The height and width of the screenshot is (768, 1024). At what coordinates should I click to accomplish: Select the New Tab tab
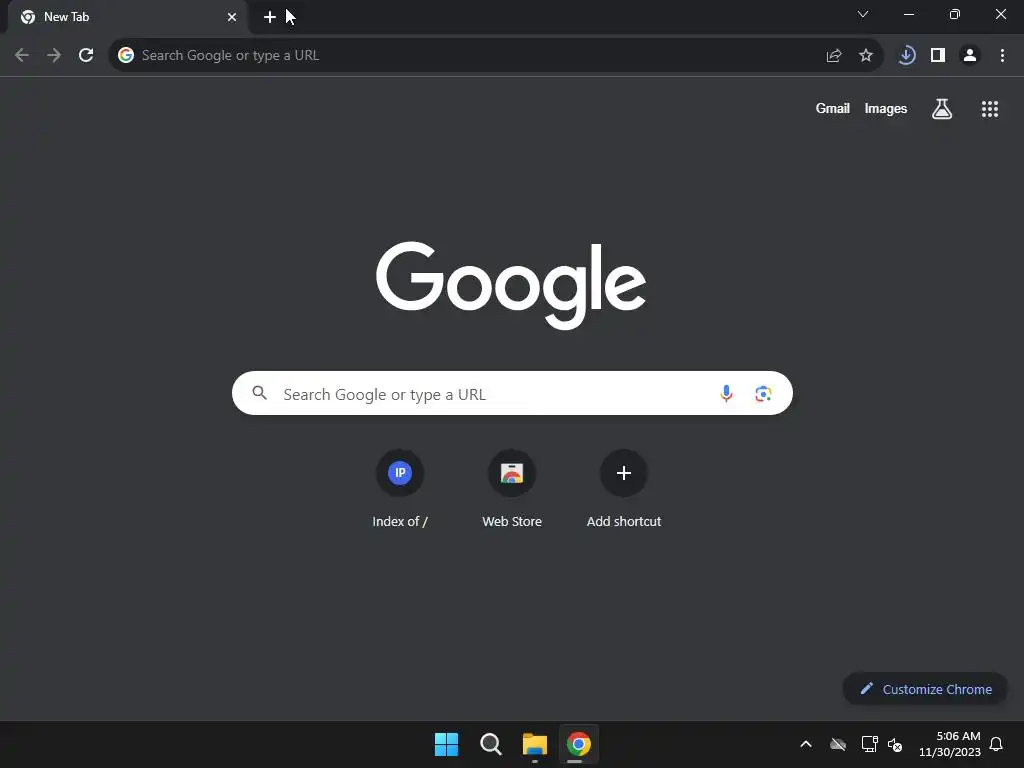click(x=128, y=17)
